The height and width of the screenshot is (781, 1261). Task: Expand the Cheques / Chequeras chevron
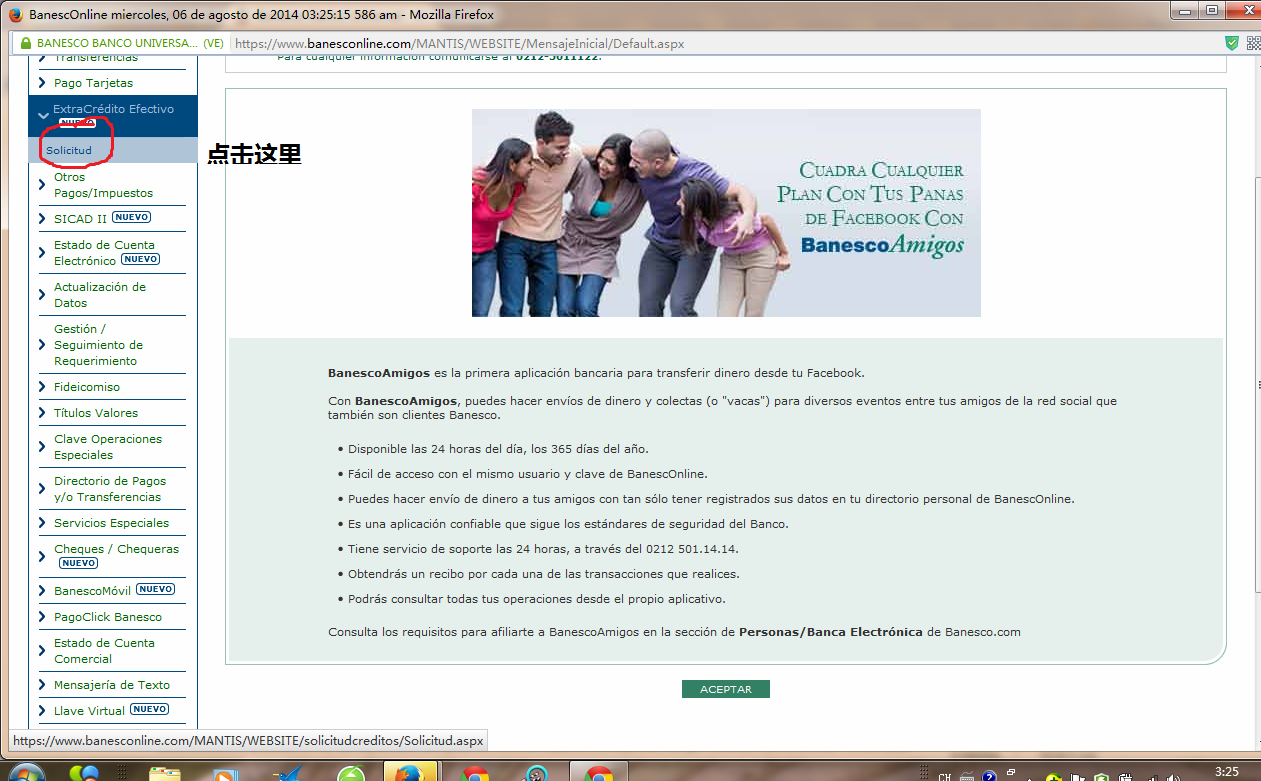coord(43,556)
